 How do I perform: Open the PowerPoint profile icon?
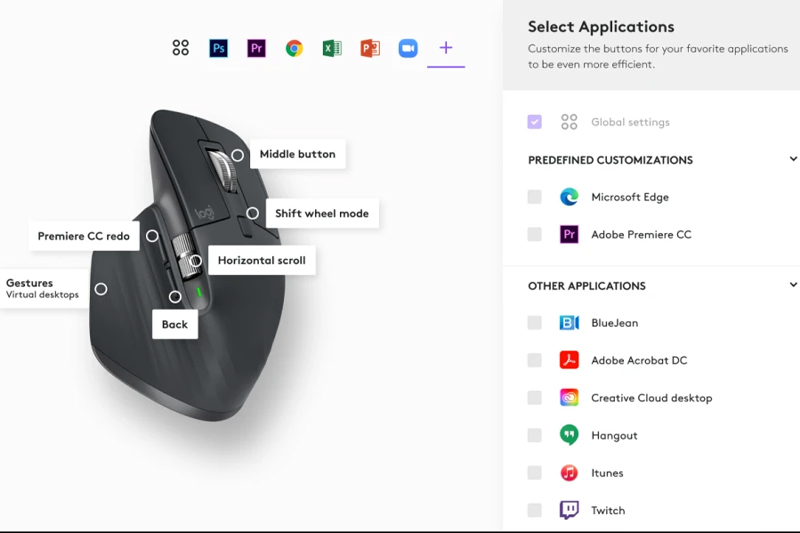tap(370, 48)
